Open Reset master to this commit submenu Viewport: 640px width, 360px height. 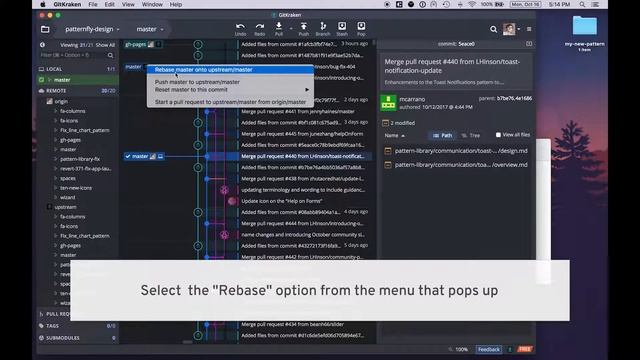(230, 89)
